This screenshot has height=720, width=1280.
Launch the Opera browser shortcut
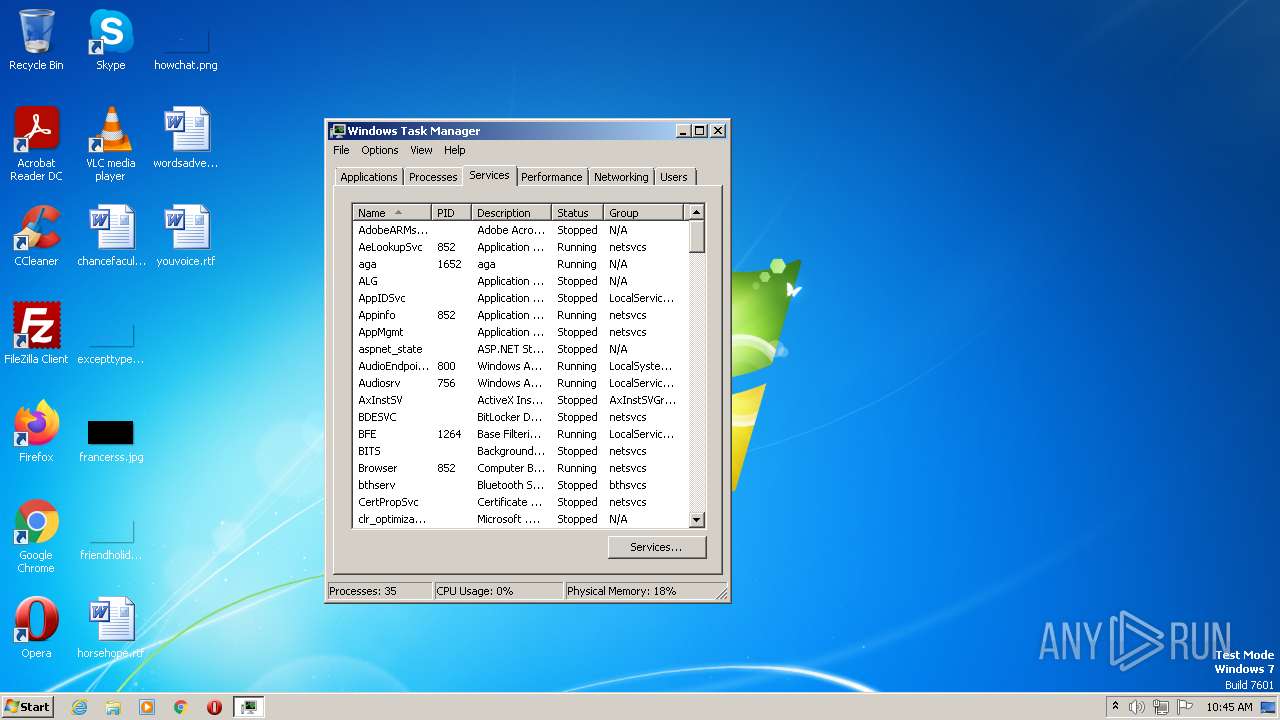(36, 628)
